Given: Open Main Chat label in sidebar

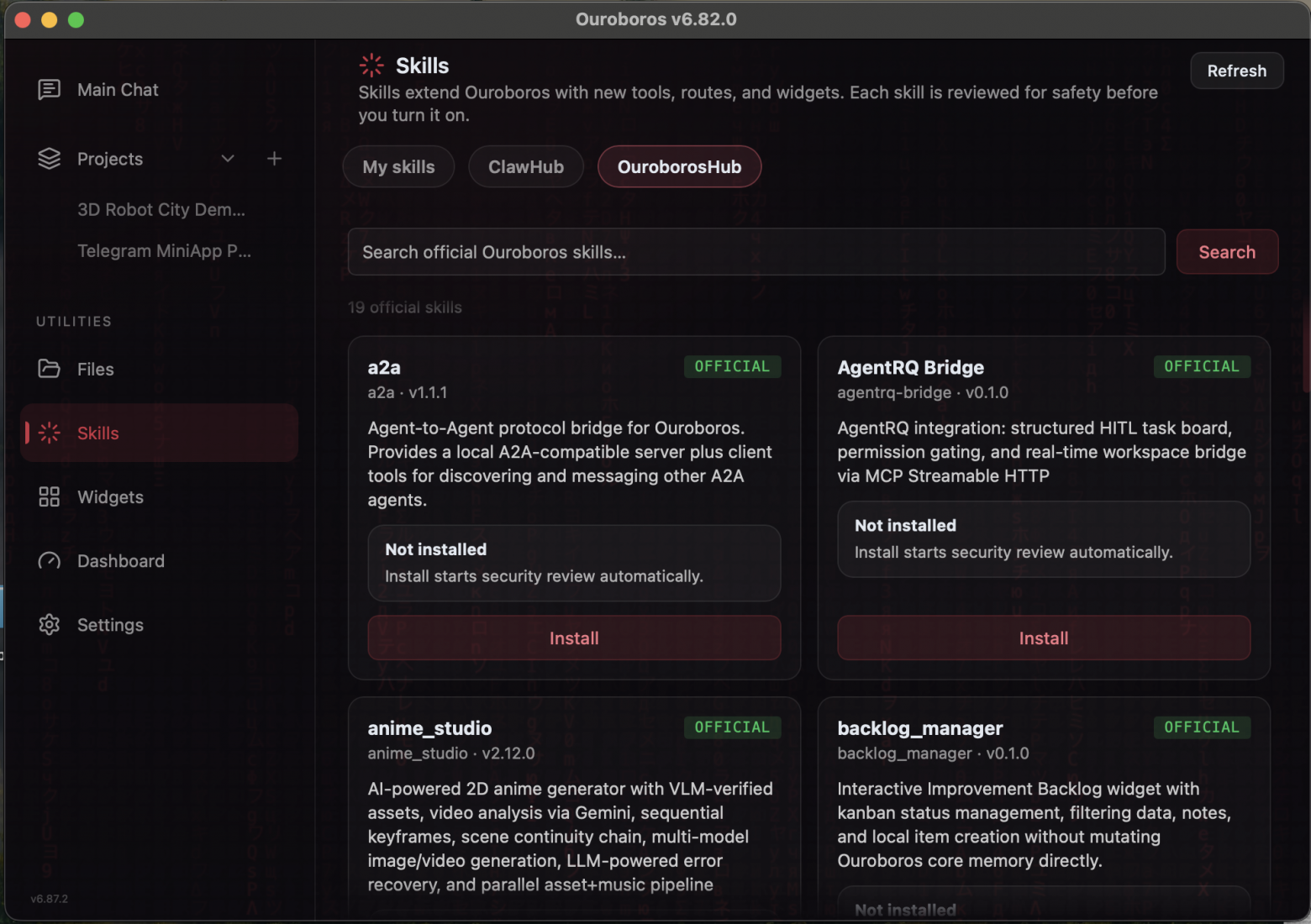Looking at the screenshot, I should coord(118,90).
